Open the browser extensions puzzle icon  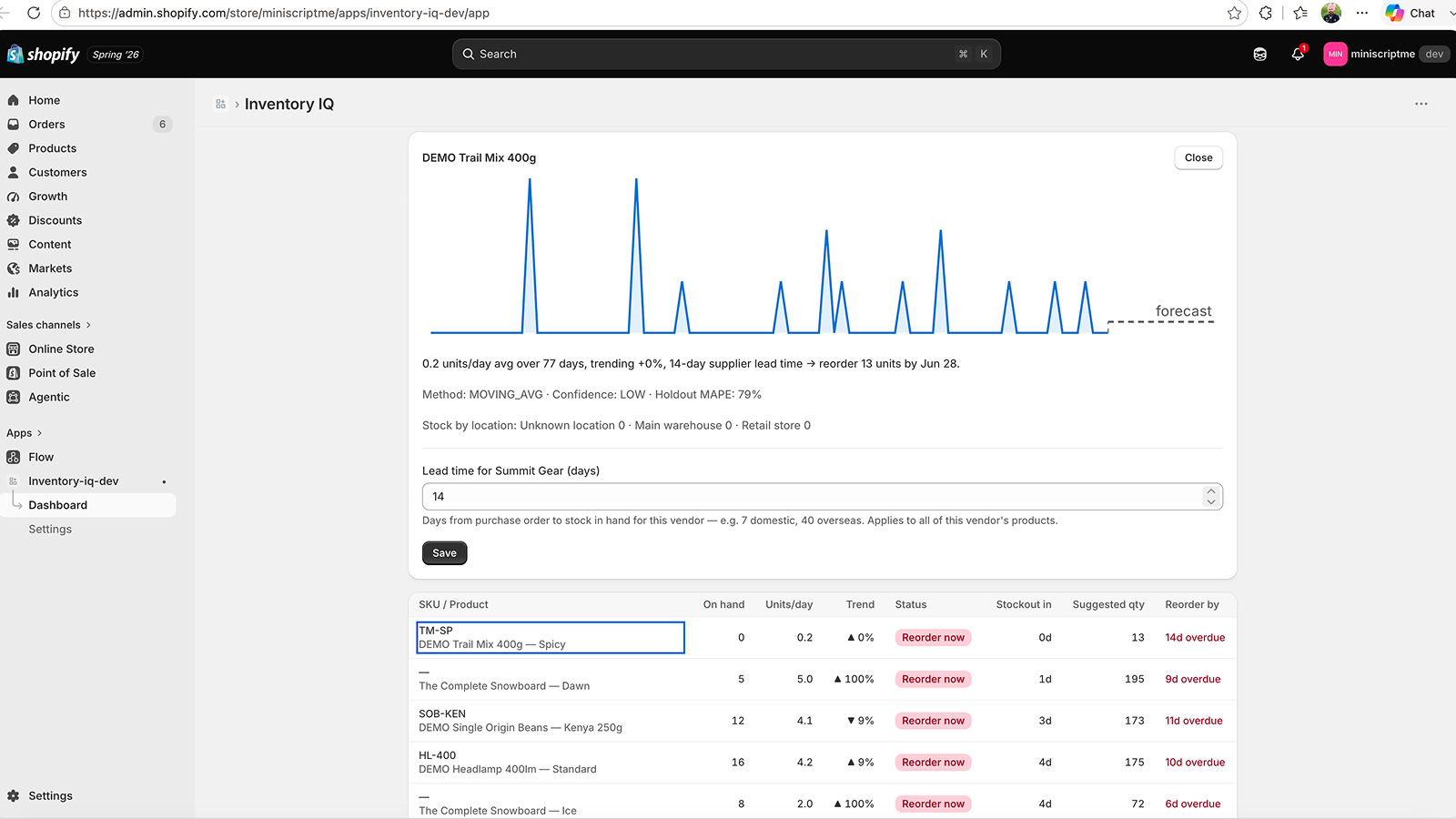[1266, 14]
